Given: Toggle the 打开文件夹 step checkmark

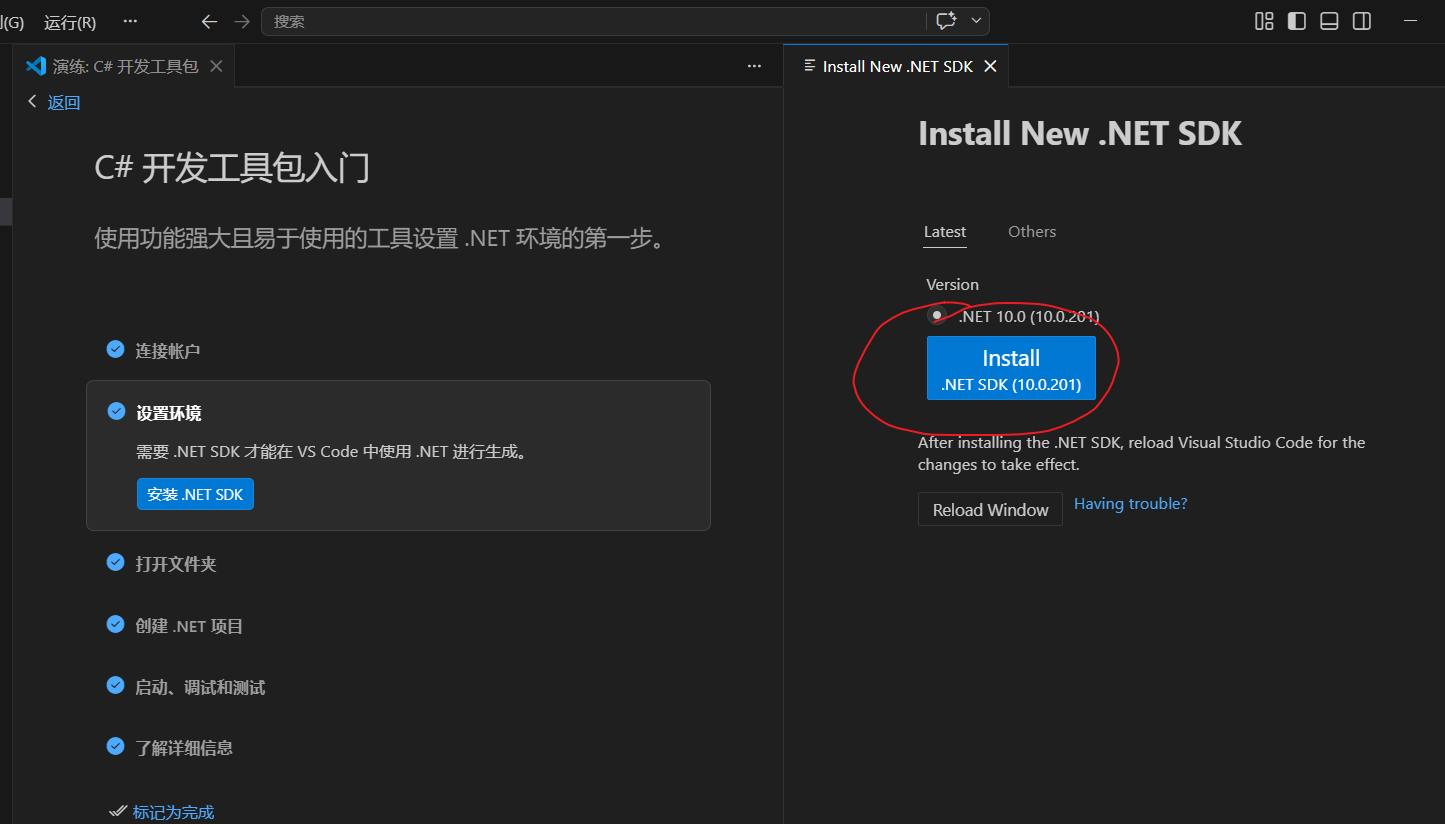Looking at the screenshot, I should point(115,562).
